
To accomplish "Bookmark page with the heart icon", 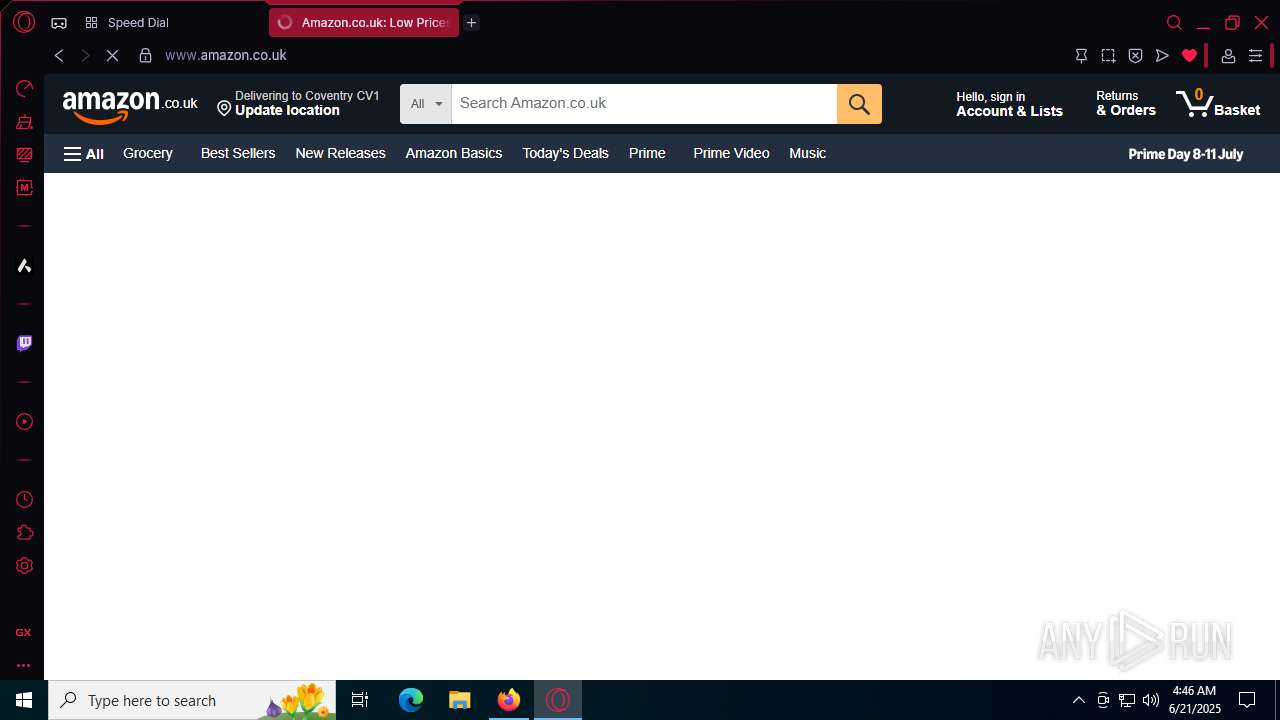I will [x=1189, y=56].
